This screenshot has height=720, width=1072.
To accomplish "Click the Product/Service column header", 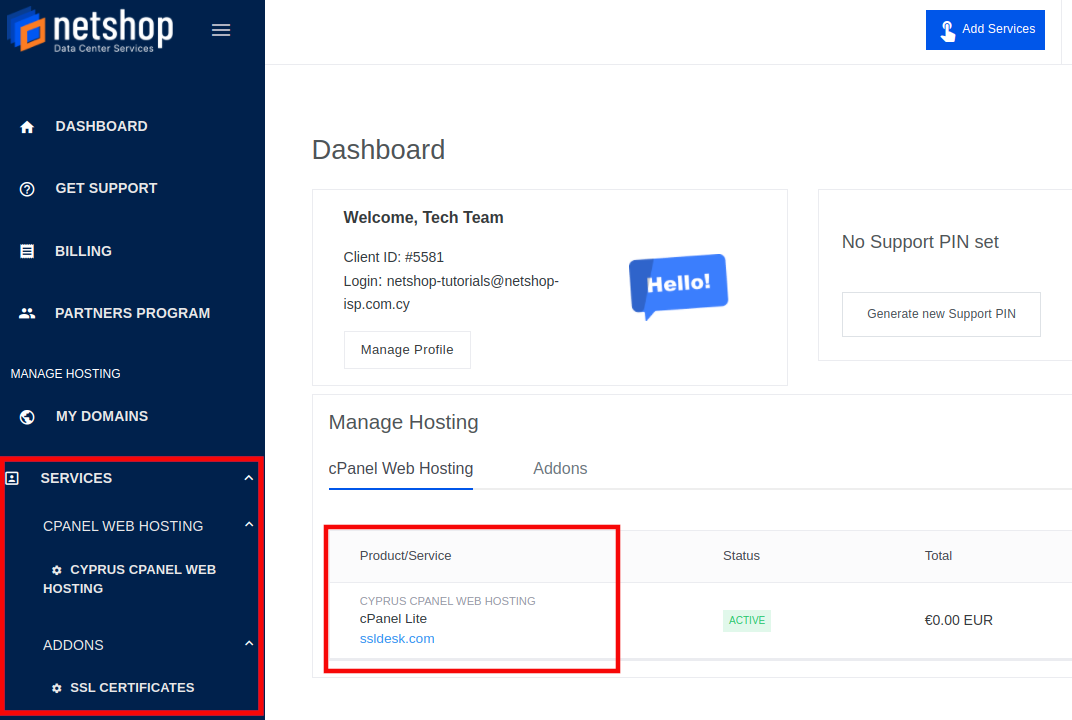I will [405, 556].
